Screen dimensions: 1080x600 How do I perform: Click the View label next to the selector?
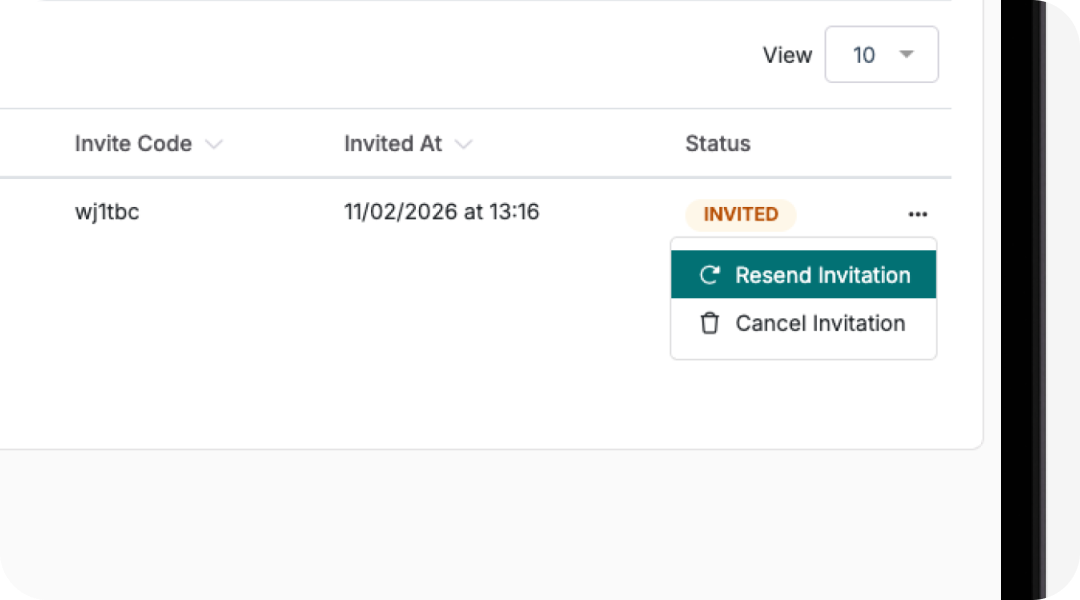787,55
